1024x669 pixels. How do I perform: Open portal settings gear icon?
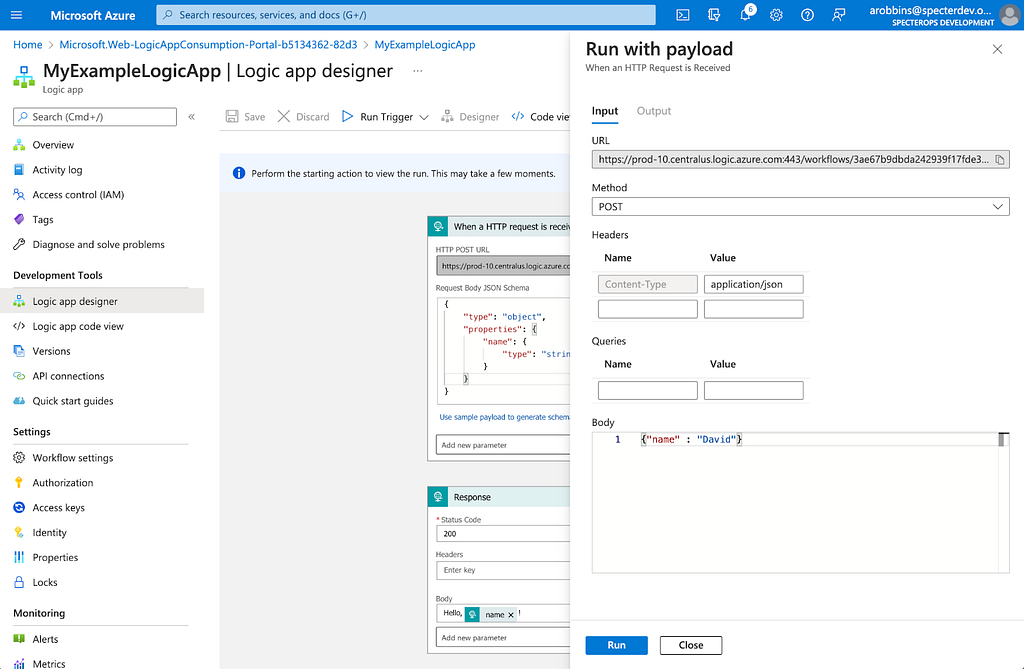[x=776, y=15]
